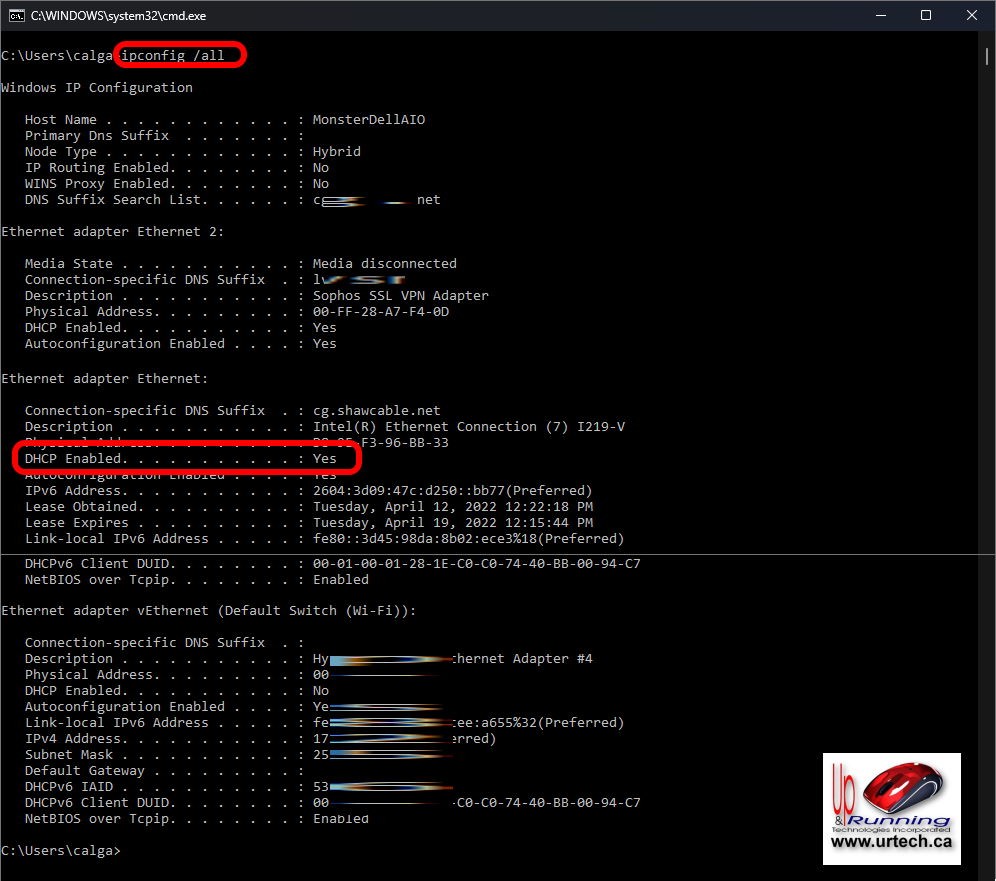Click the circled DHCP Enabled Yes line
The height and width of the screenshot is (881, 996).
tap(187, 459)
